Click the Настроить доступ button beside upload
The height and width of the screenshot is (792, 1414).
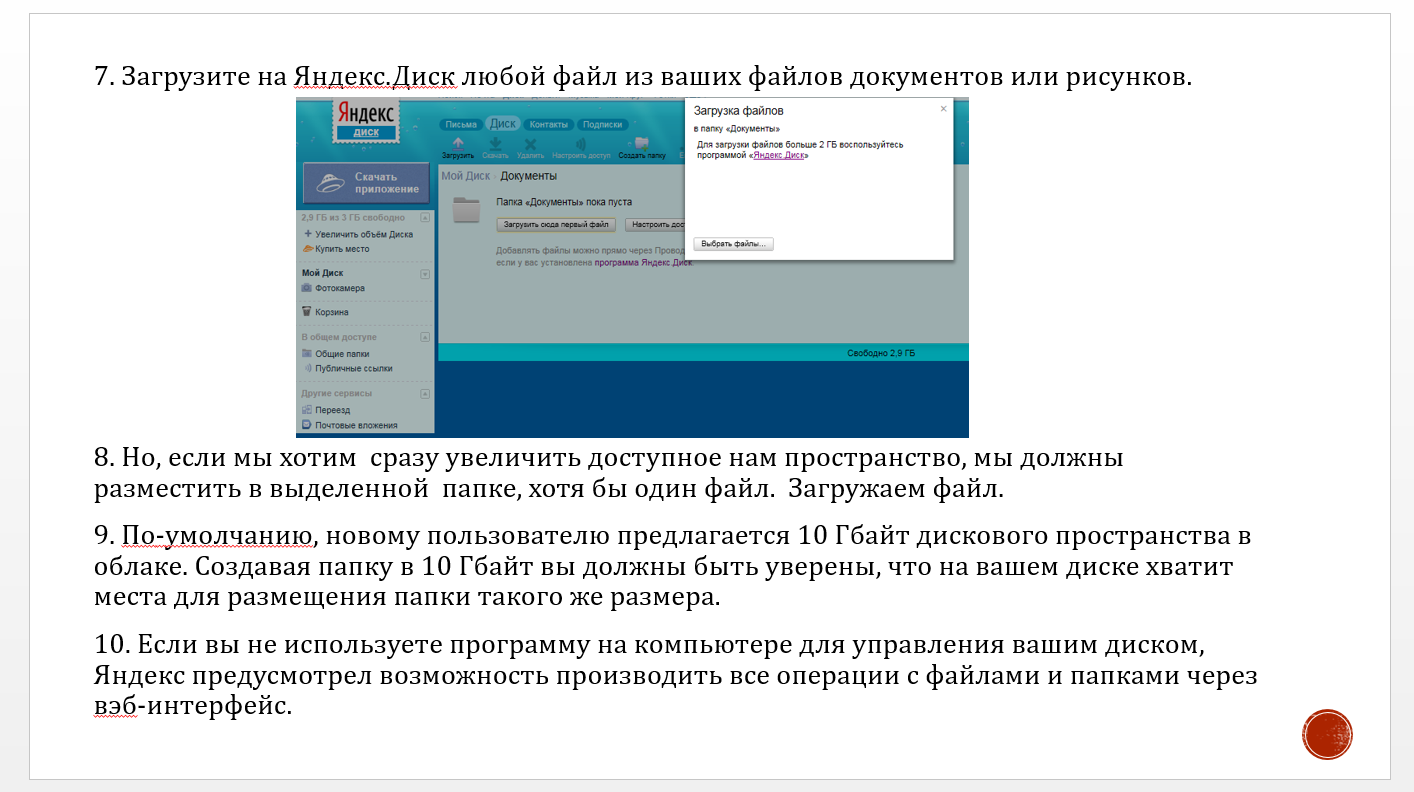pyautogui.click(x=655, y=225)
